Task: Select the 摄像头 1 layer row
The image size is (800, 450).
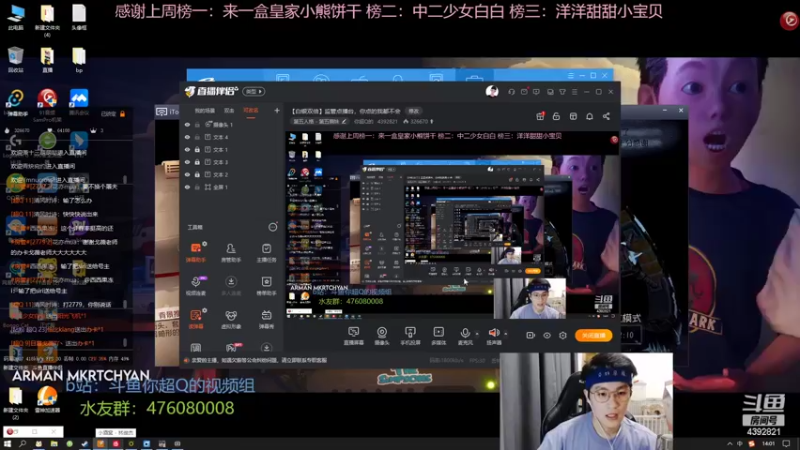Action: 232,124
